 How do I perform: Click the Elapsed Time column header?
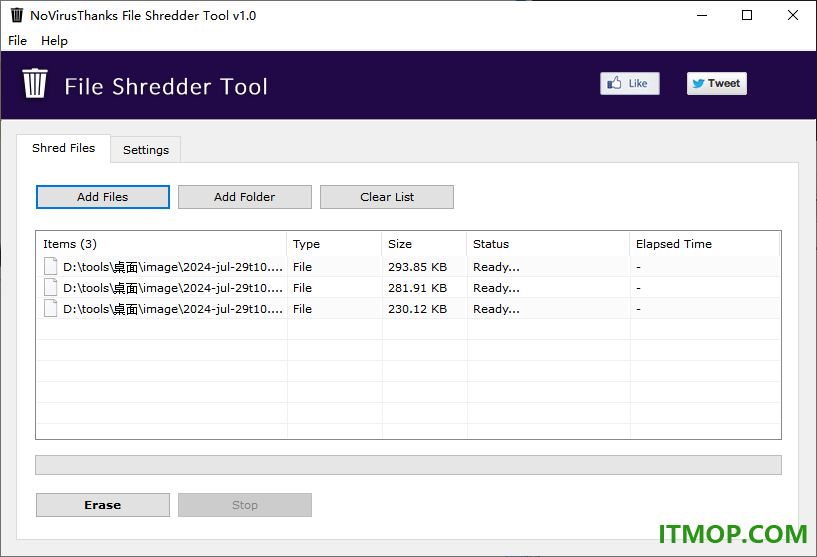click(705, 244)
